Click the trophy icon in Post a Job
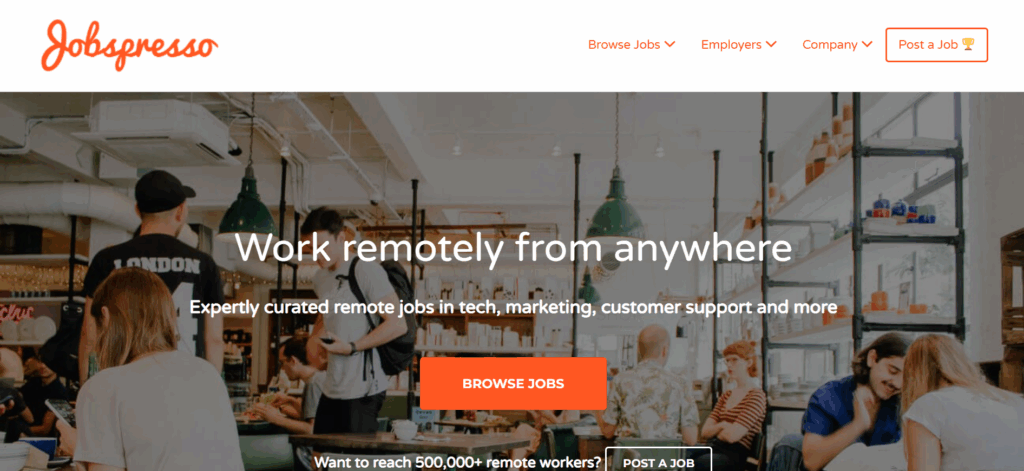The width and height of the screenshot is (1024, 471). point(968,44)
